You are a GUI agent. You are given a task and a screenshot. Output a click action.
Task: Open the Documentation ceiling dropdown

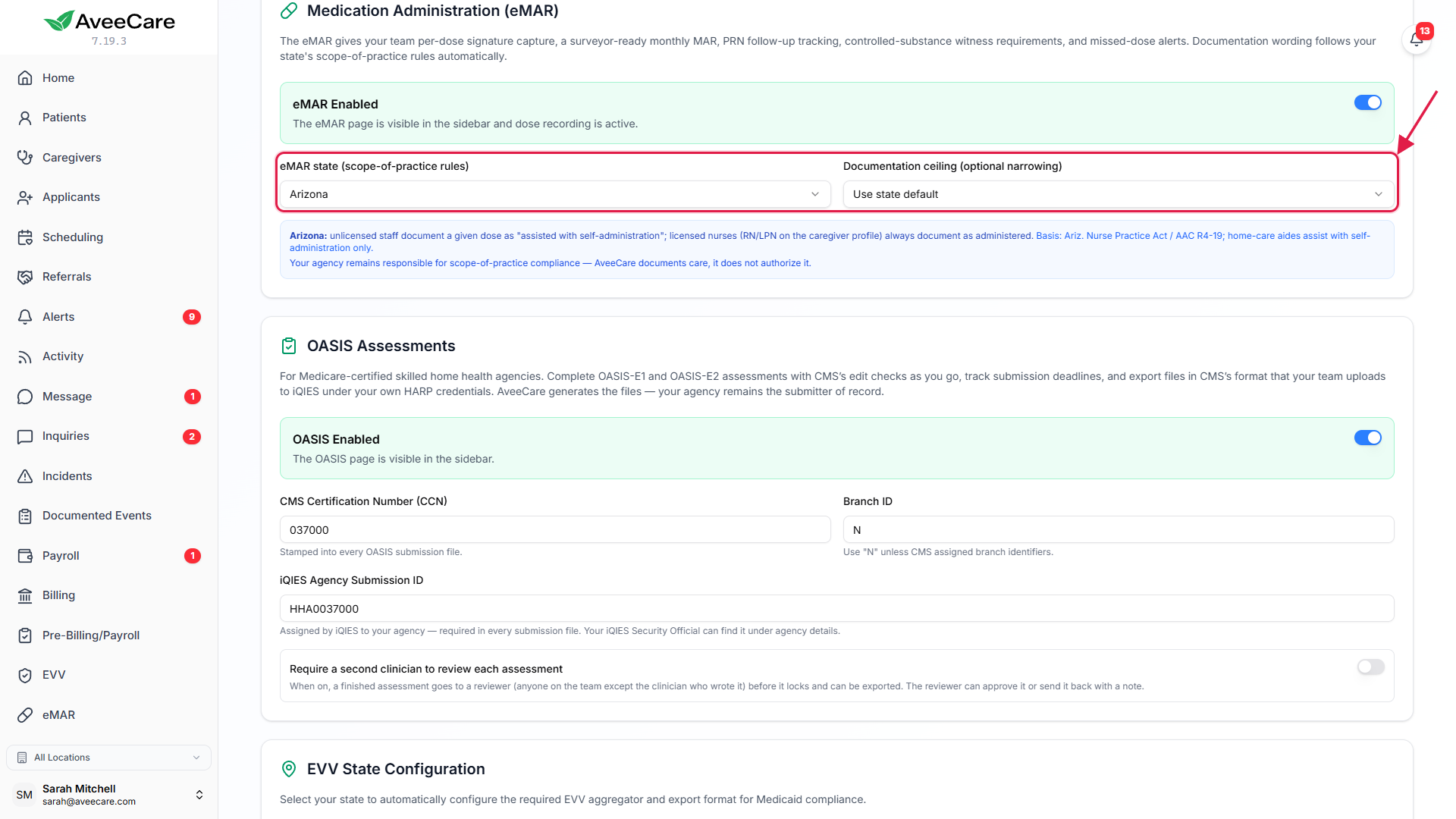click(x=1119, y=194)
